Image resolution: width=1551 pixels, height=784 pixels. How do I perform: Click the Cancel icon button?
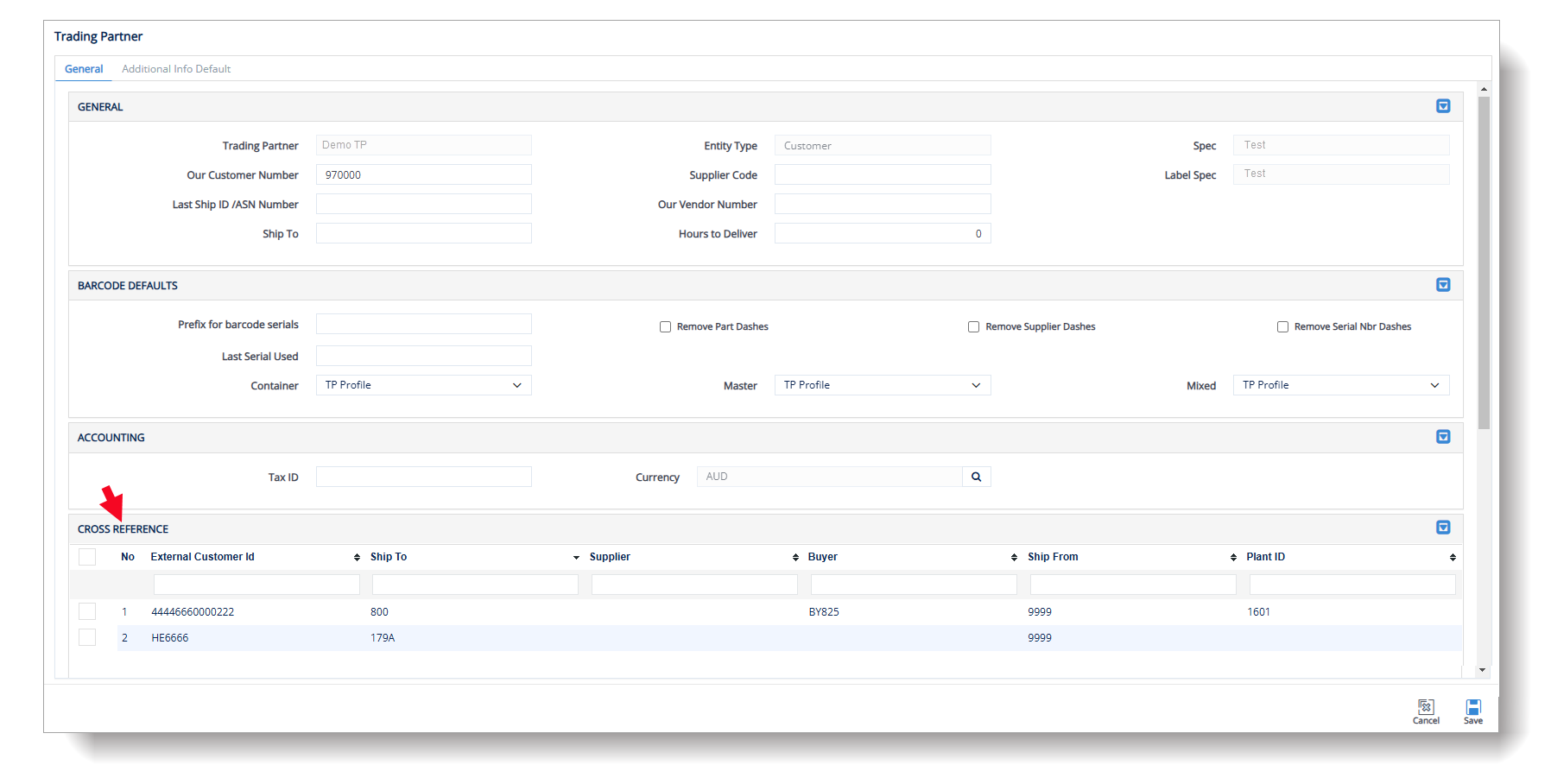(x=1426, y=711)
